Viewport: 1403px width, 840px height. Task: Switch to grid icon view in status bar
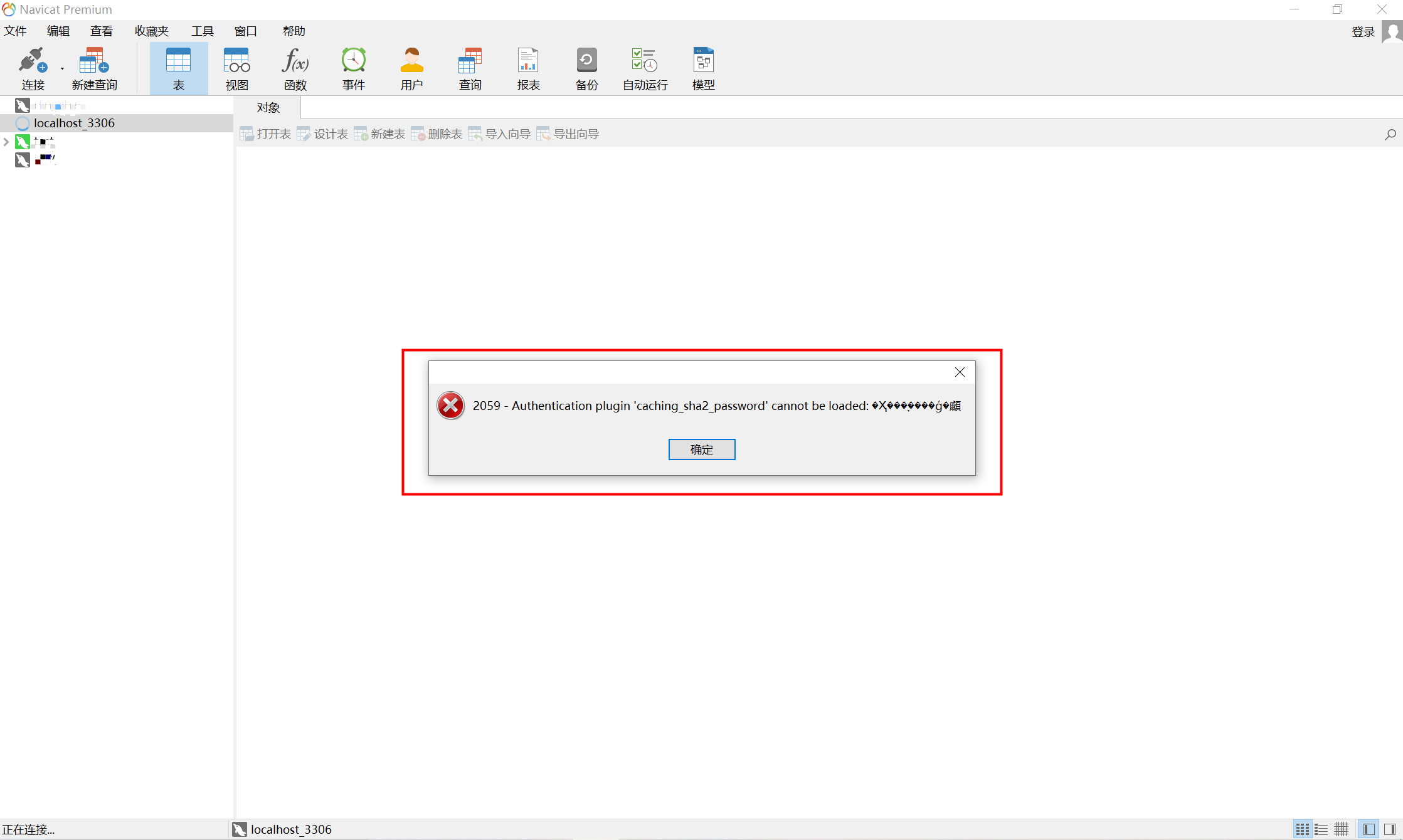point(1302,829)
